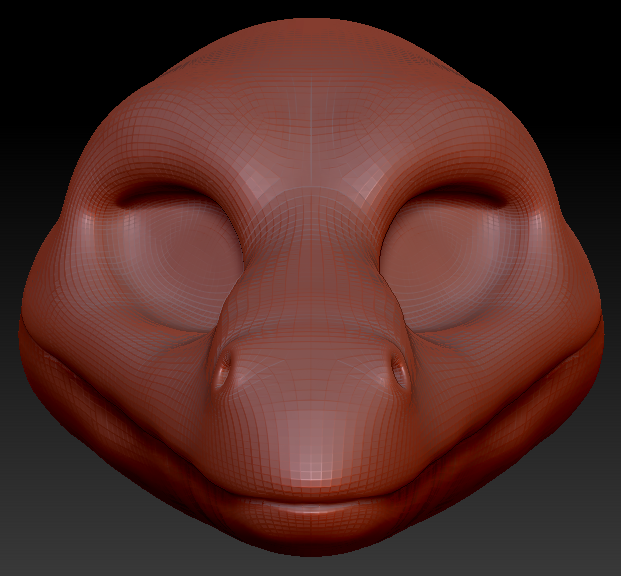The image size is (621, 576).
Task: Click the dark brow crease above the right eye
Action: tap(460, 192)
